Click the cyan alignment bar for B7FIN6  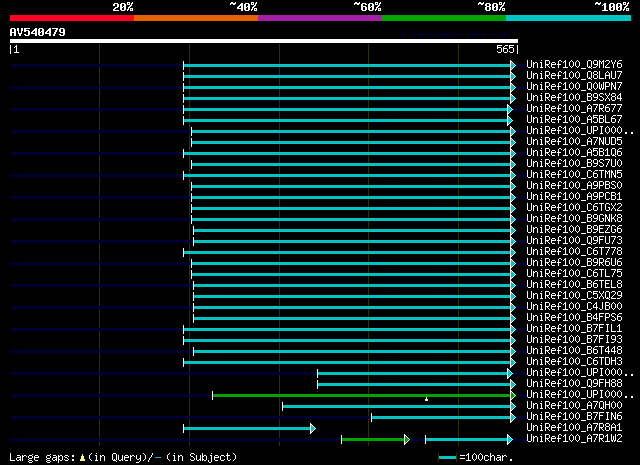tap(443, 417)
